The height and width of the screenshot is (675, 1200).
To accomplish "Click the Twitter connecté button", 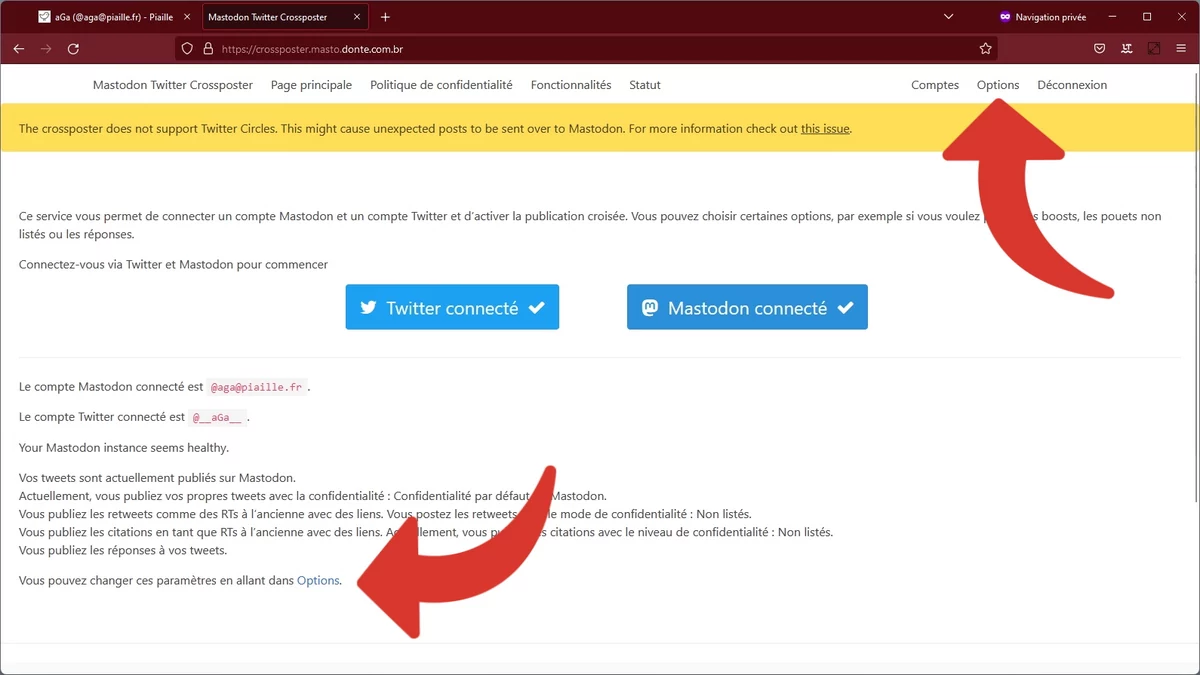I will (x=452, y=308).
